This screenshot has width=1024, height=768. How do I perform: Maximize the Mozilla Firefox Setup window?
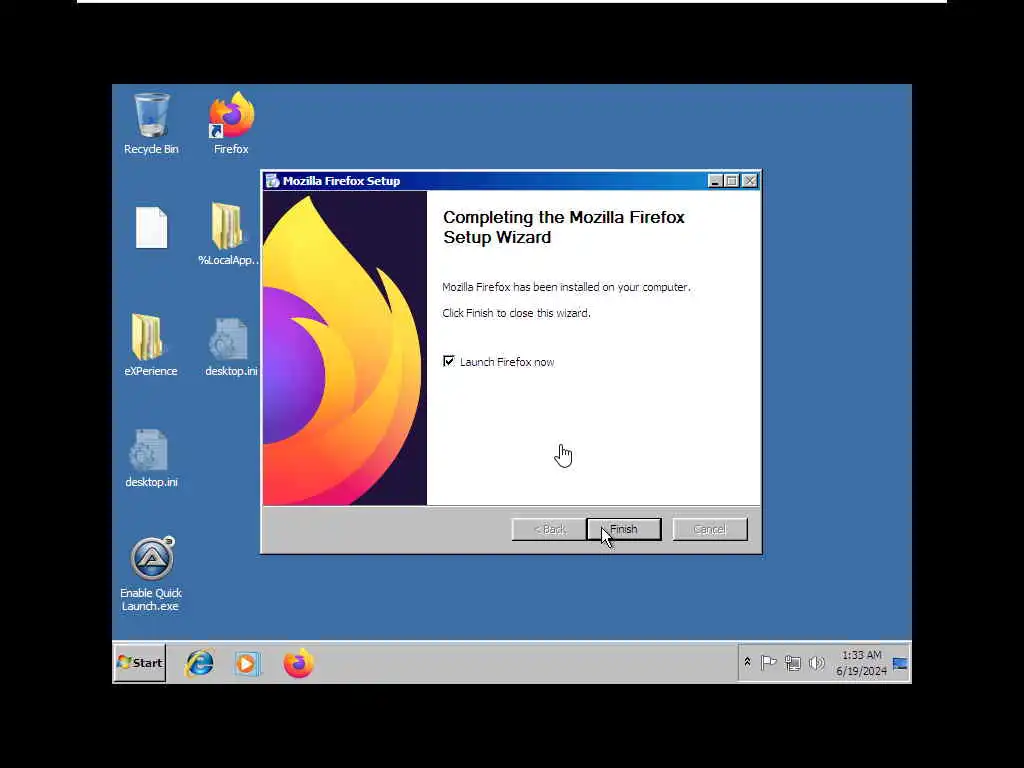click(732, 181)
